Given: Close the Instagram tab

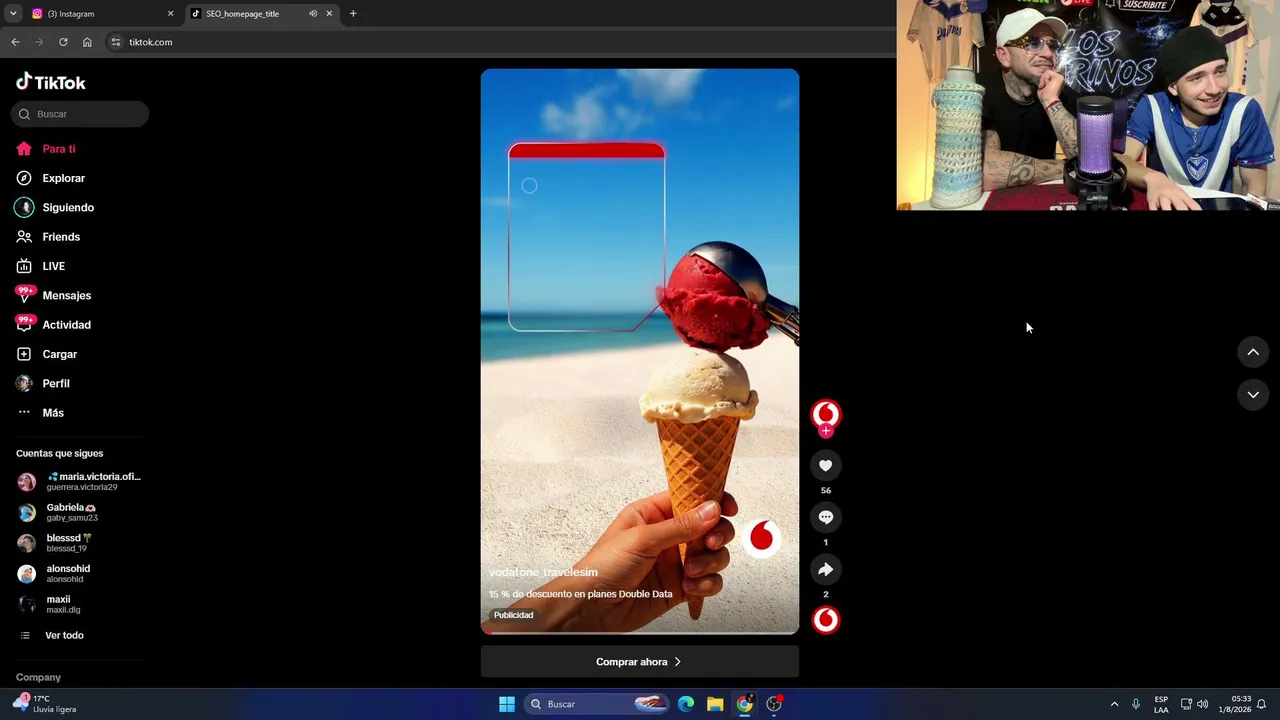Looking at the screenshot, I should [x=170, y=14].
